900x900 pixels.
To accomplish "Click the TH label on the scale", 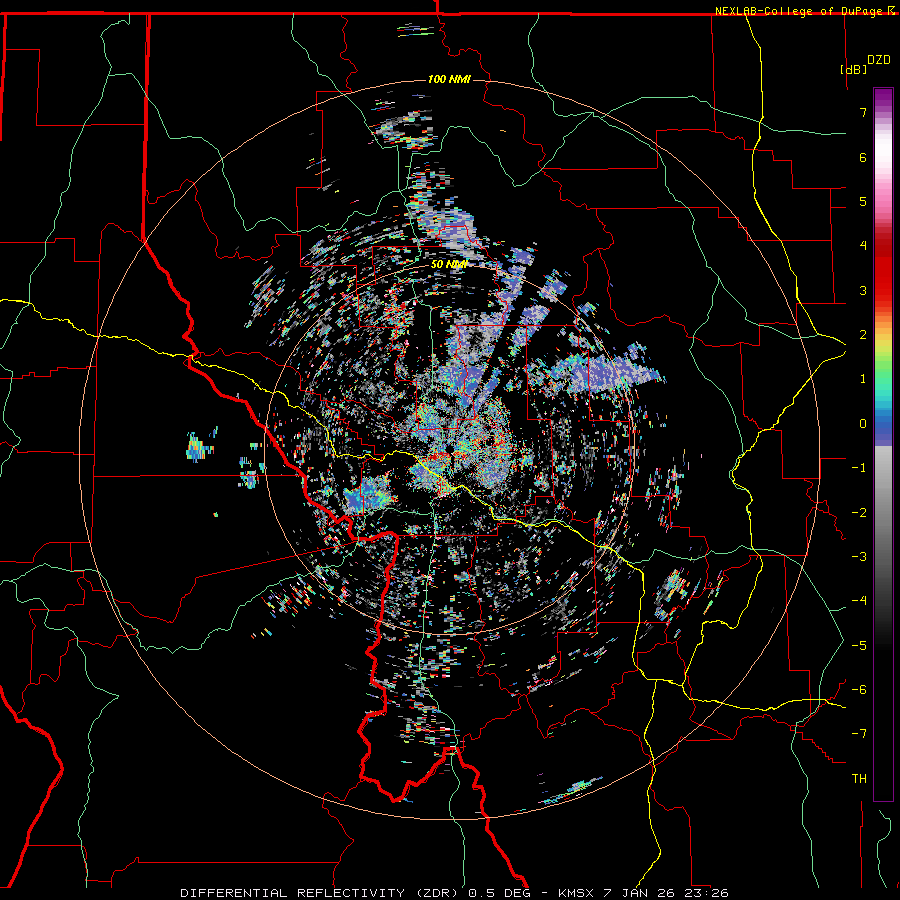I will pos(859,779).
